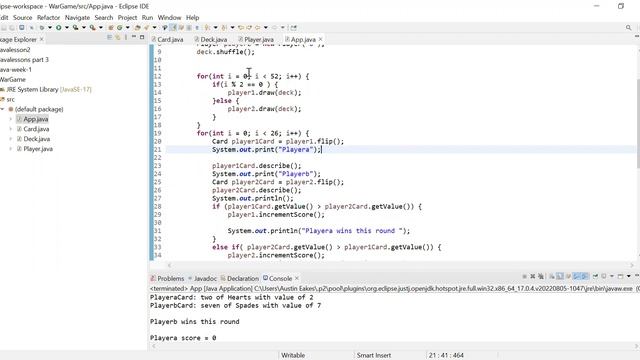Click the New Java Package icon
640x360 pixels.
[111, 28]
